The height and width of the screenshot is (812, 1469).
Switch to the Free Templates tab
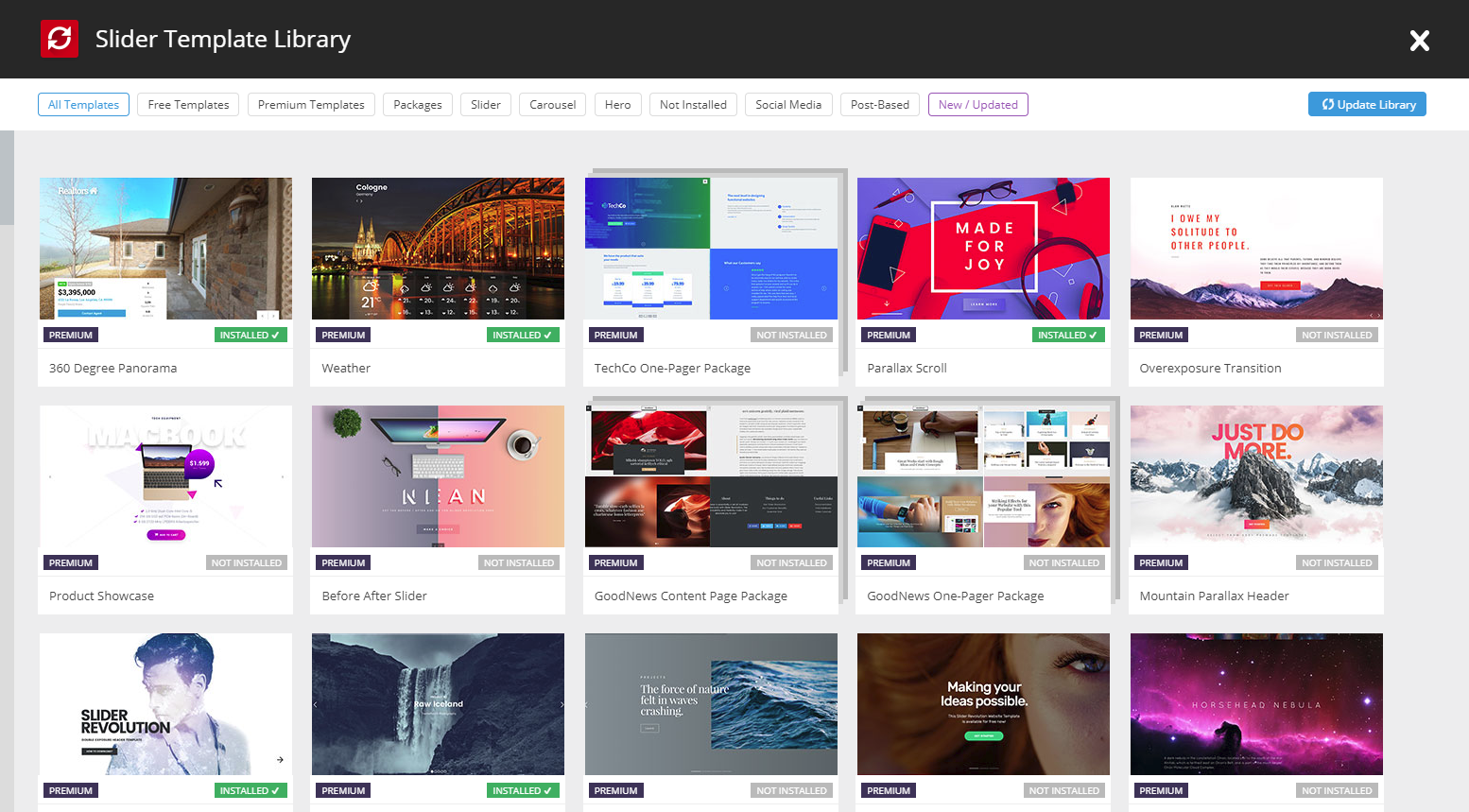pos(187,104)
